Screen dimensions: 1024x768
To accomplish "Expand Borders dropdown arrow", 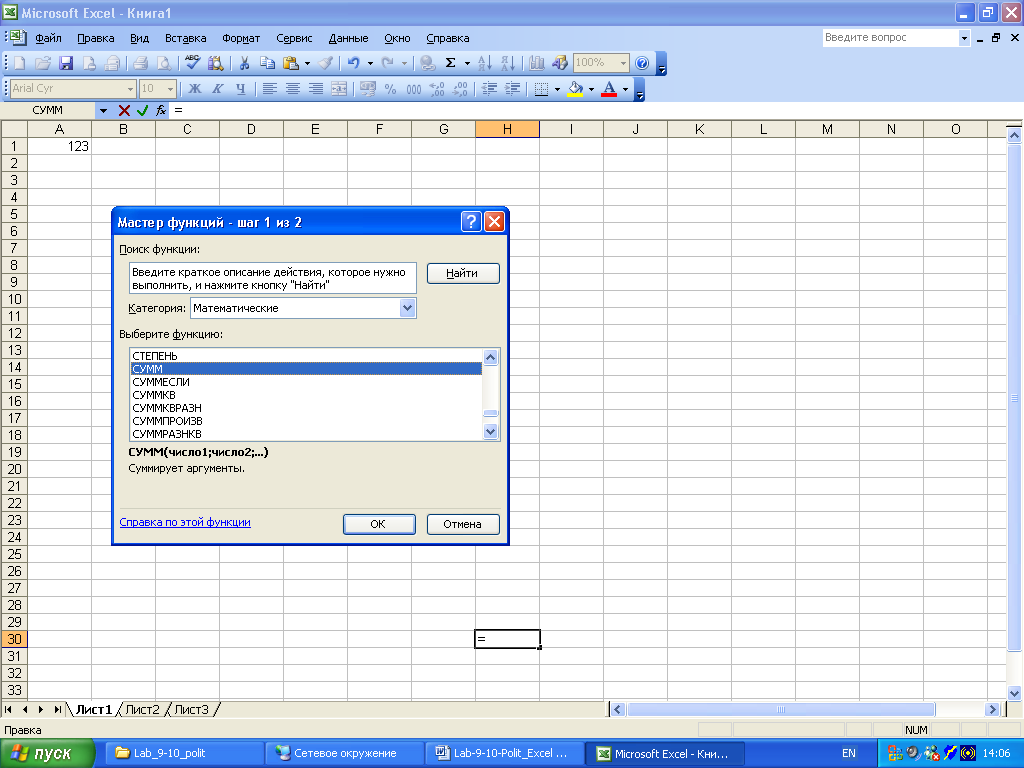I will (557, 88).
